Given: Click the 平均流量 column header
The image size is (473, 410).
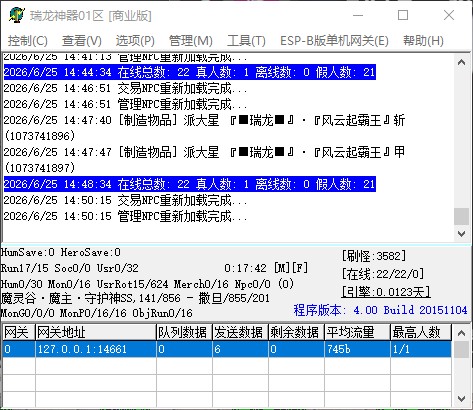Looking at the screenshot, I should pyautogui.click(x=357, y=332).
